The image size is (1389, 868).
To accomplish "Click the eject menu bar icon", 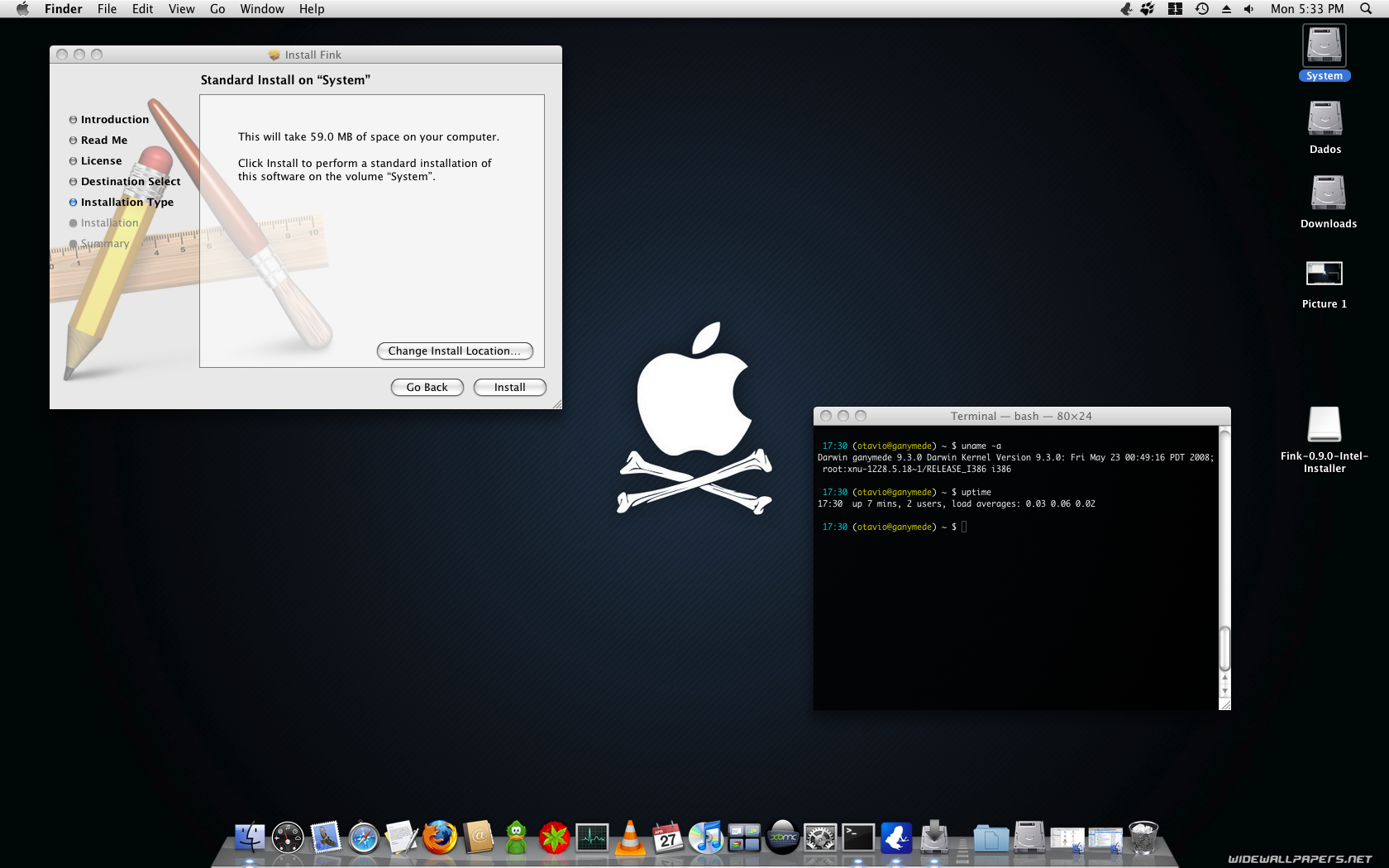I will pyautogui.click(x=1226, y=9).
